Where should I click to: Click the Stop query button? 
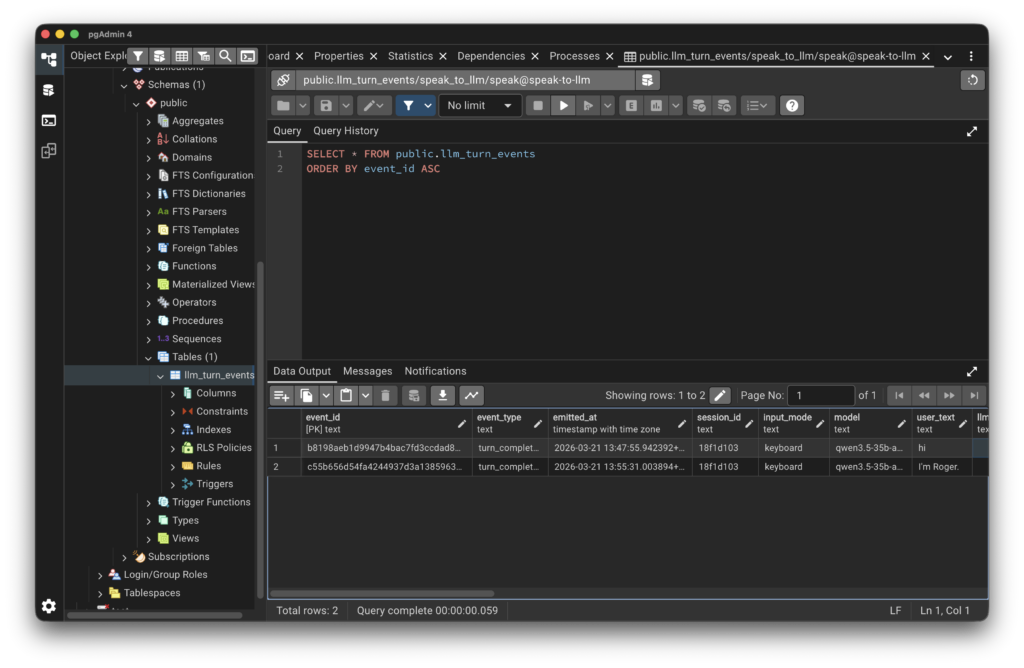click(538, 105)
